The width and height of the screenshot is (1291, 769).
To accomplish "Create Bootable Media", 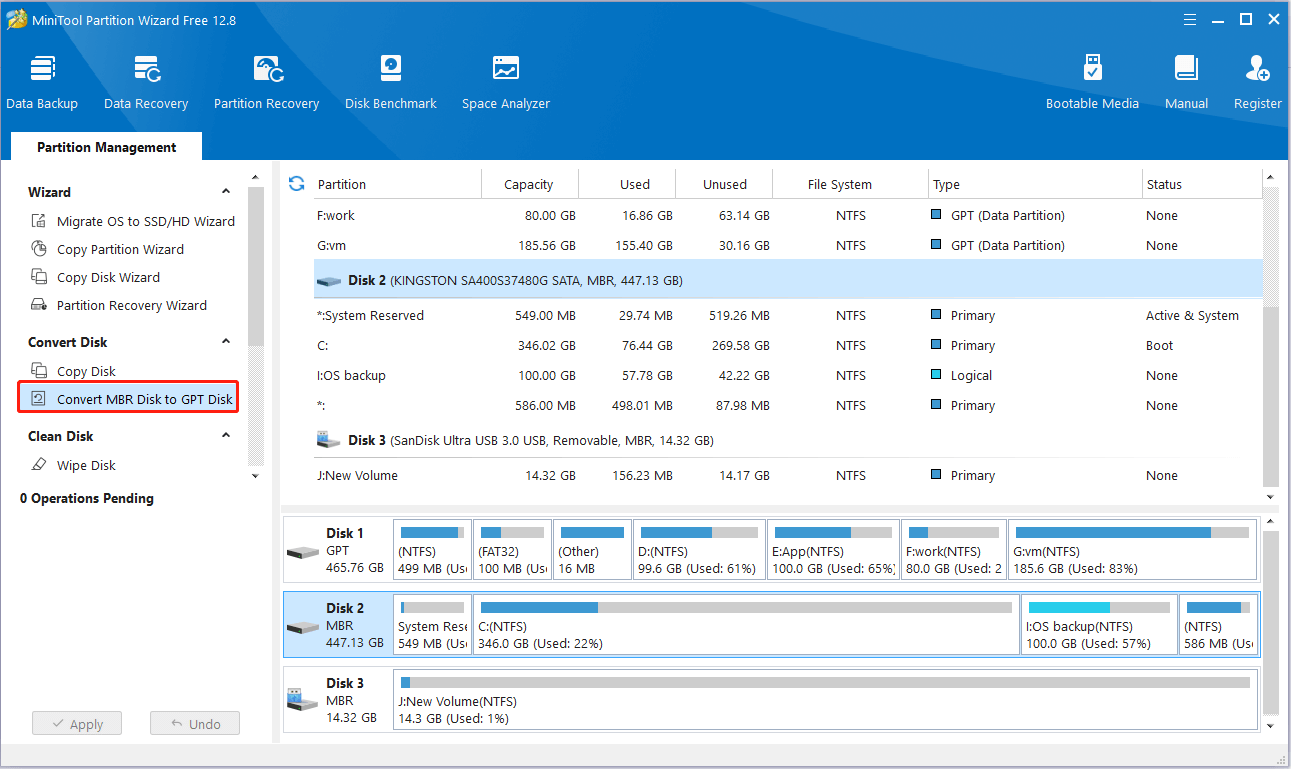I will (x=1092, y=82).
